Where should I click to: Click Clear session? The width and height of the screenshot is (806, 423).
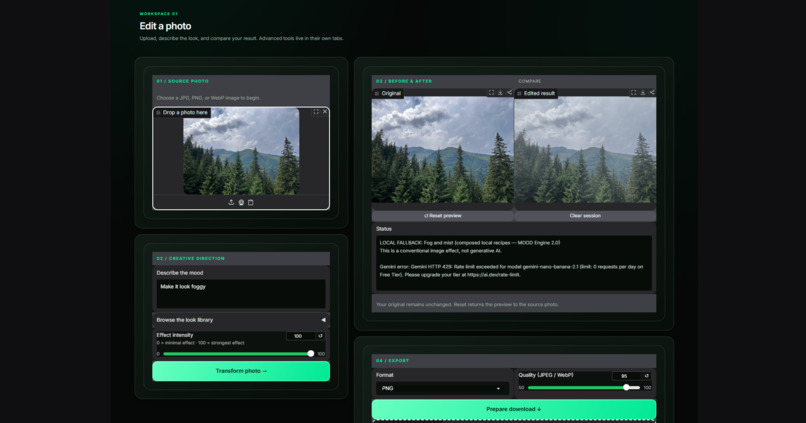point(585,216)
